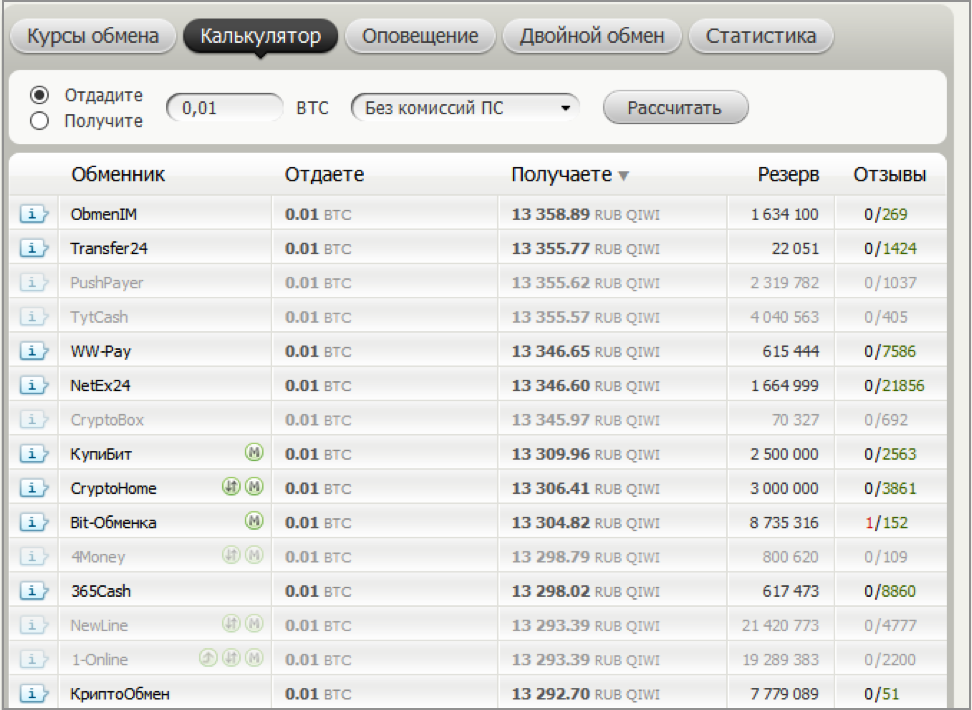Open the PushPayer exchanger link
This screenshot has height=710, width=972.
tap(107, 283)
